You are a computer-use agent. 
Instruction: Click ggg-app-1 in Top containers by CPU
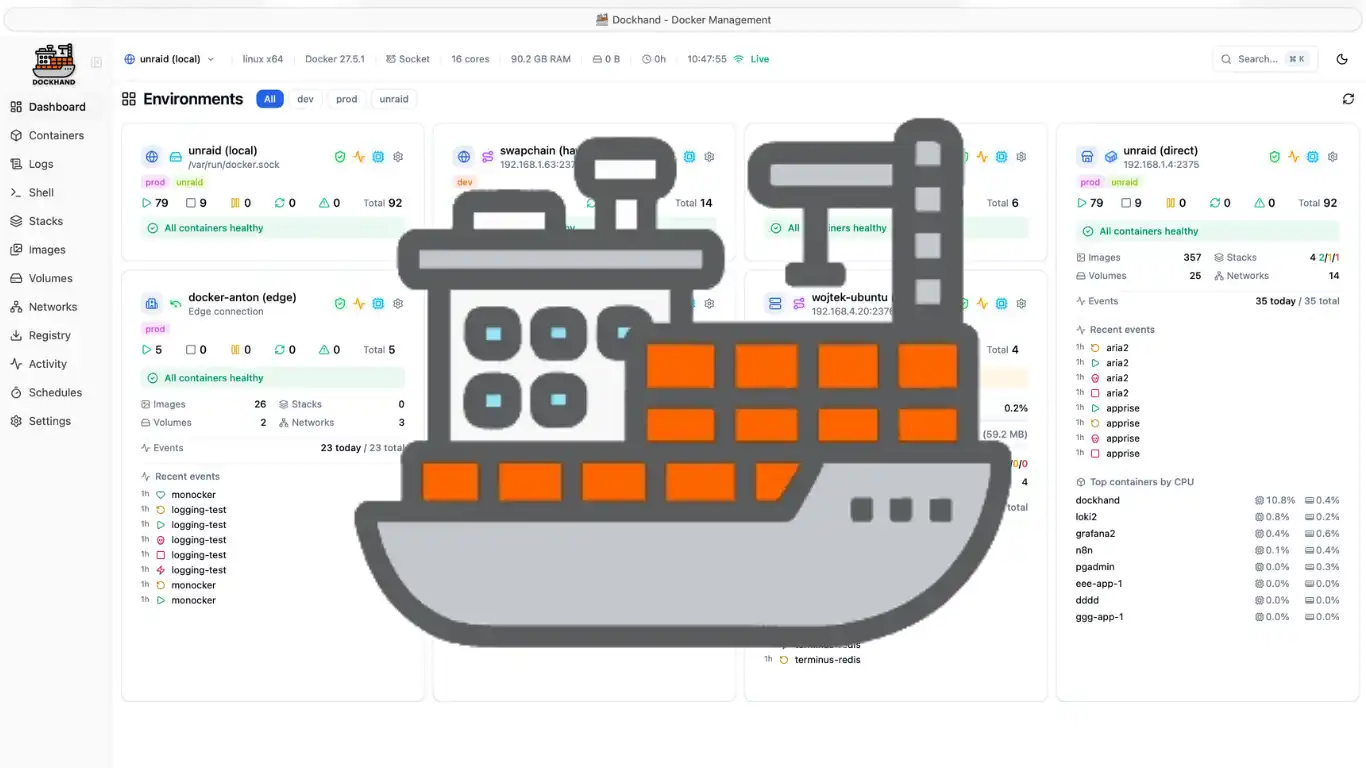(1099, 617)
